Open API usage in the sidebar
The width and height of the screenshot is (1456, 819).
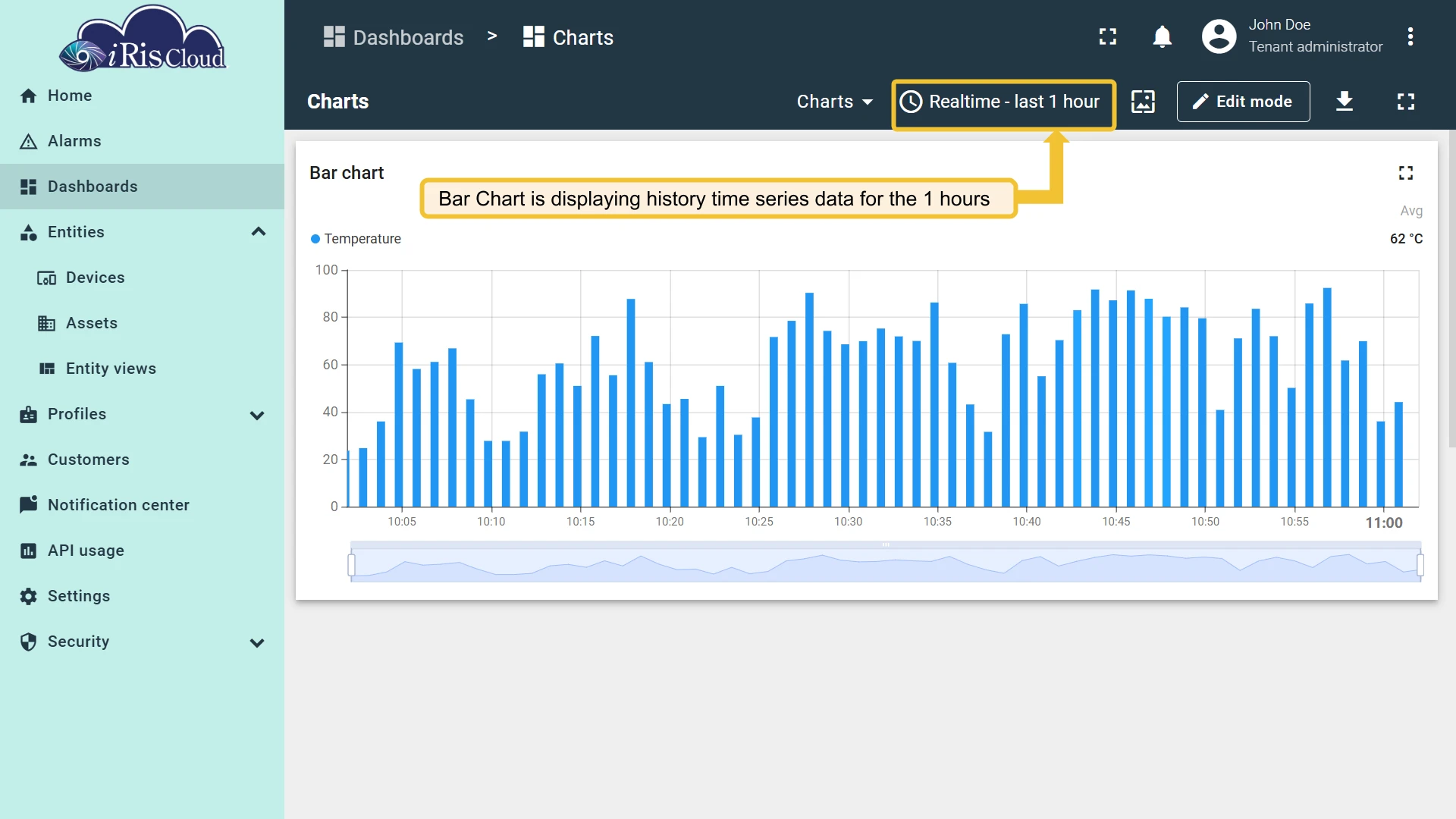point(142,551)
